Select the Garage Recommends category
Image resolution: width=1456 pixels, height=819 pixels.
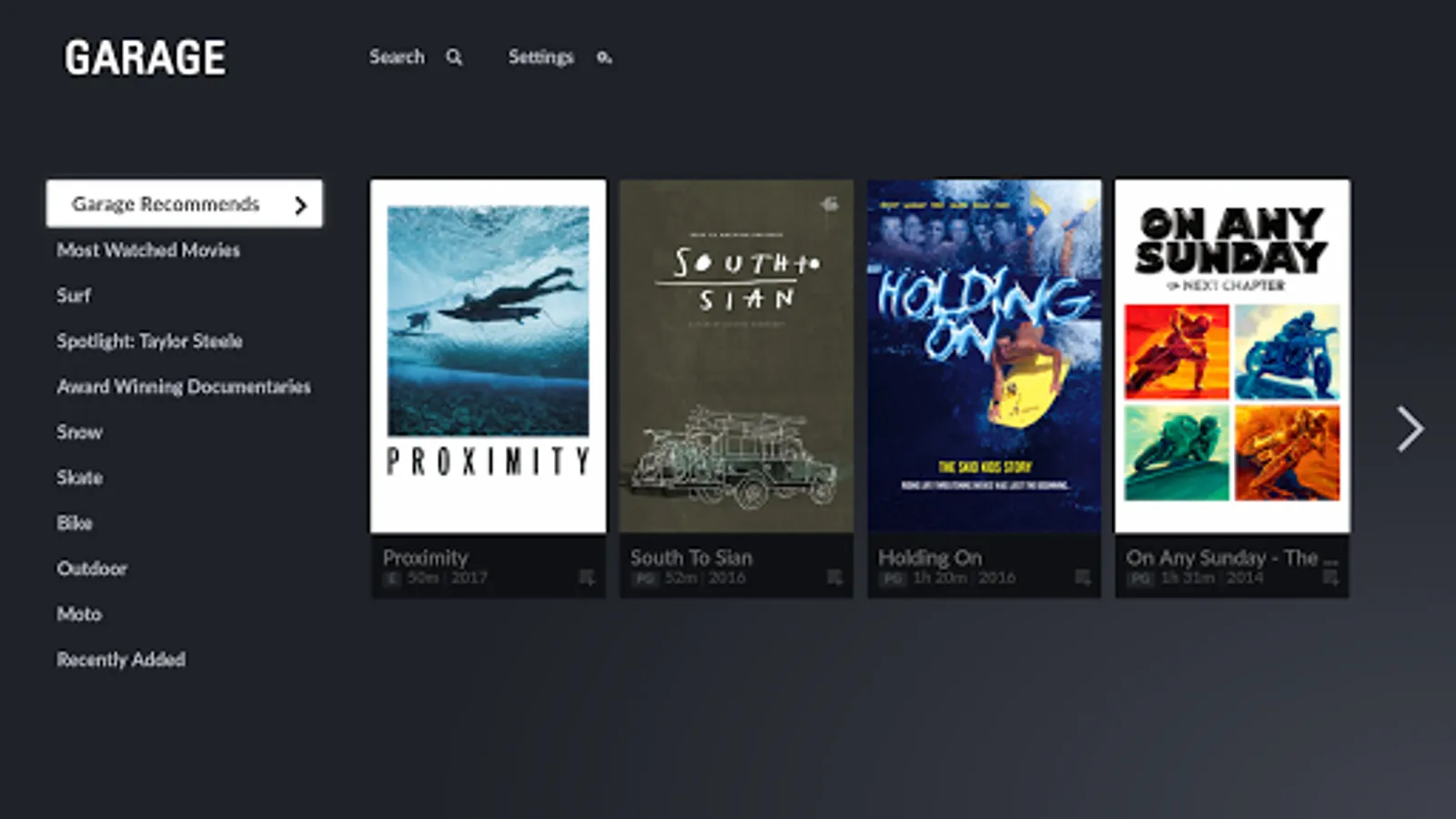click(184, 204)
